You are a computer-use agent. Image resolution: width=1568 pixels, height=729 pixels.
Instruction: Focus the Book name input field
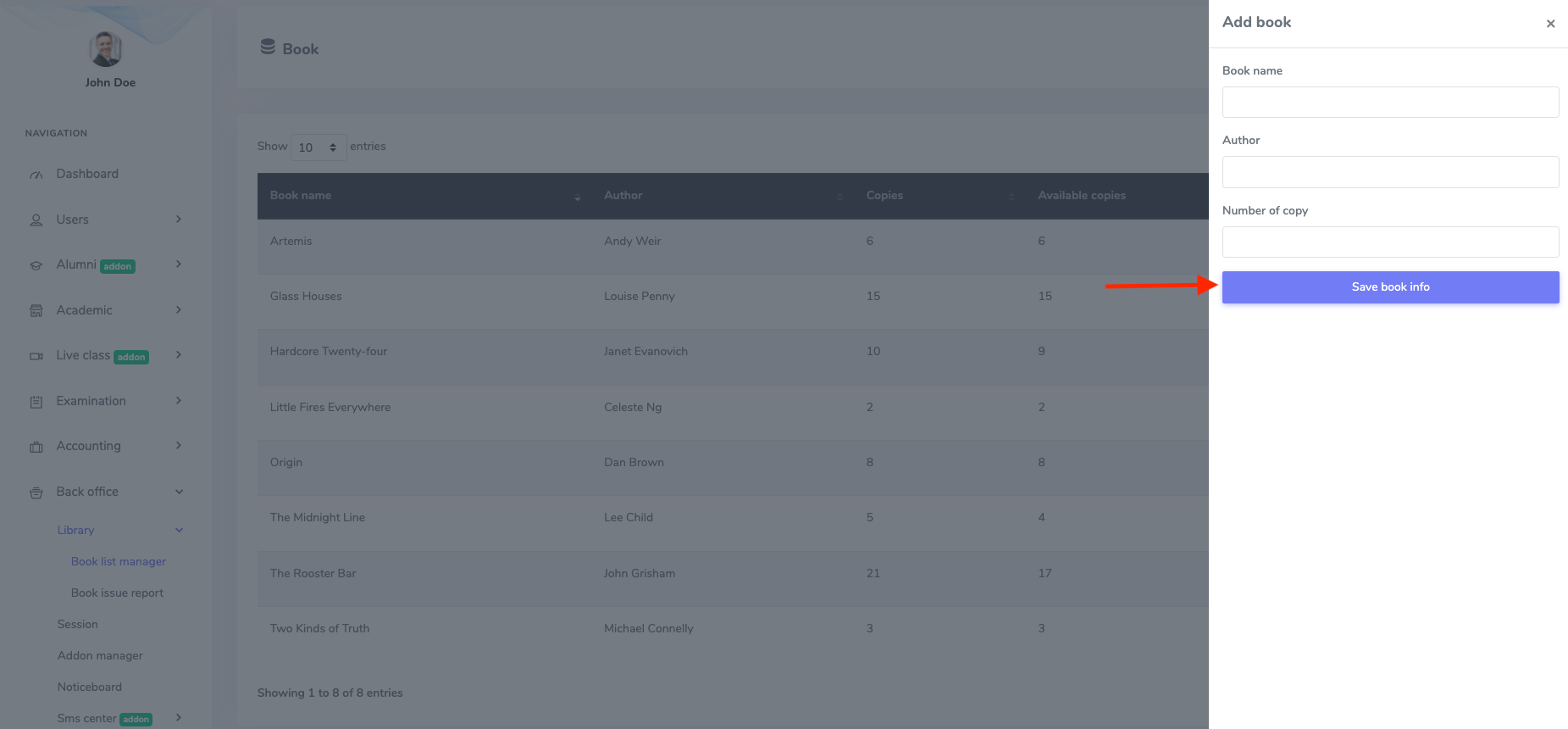(x=1390, y=103)
